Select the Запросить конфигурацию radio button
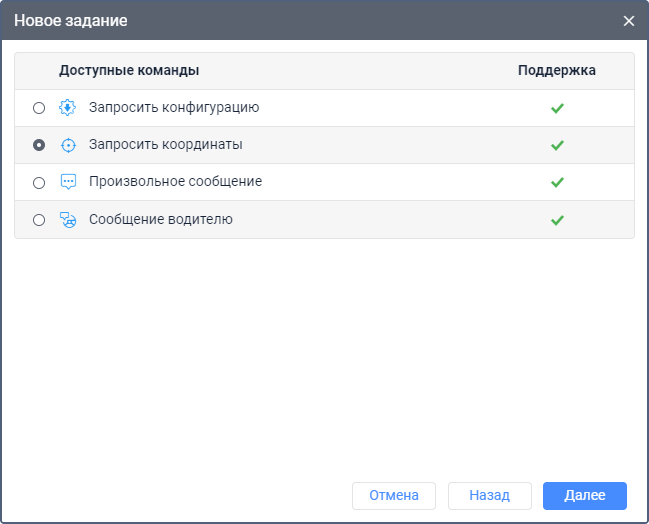Viewport: 649px width, 524px height. tap(39, 108)
